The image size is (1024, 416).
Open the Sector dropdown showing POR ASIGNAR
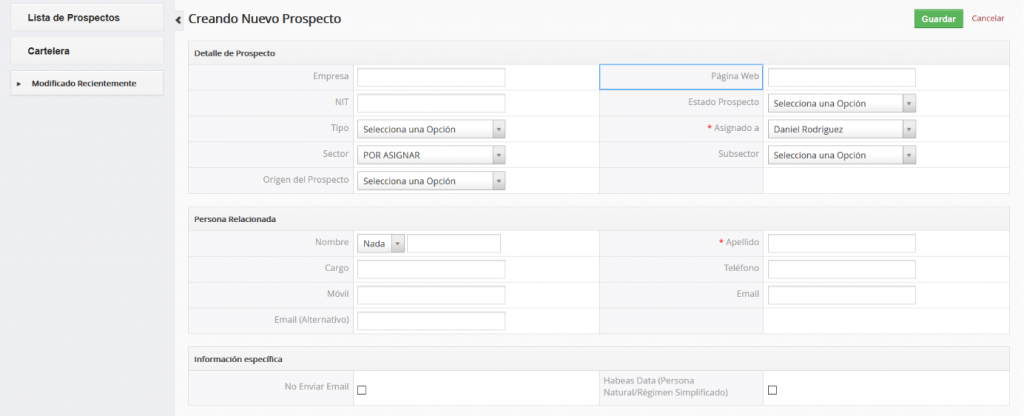[431, 155]
